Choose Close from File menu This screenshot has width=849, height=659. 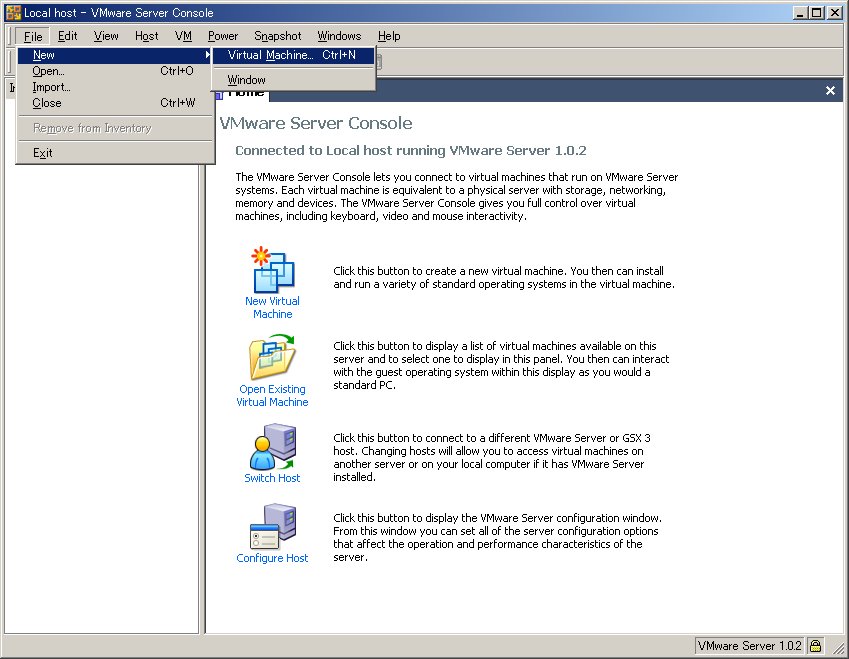[x=114, y=103]
